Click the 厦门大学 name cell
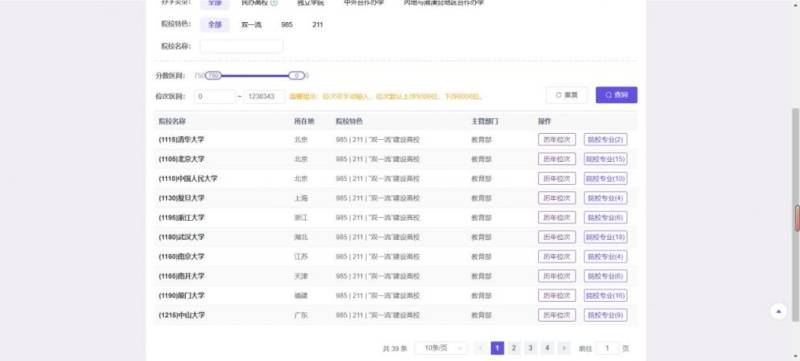Screen dimensions: 800x361 point(181,296)
